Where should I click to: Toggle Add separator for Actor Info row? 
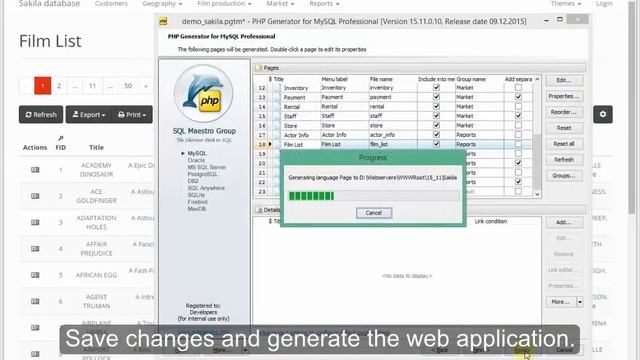518,134
